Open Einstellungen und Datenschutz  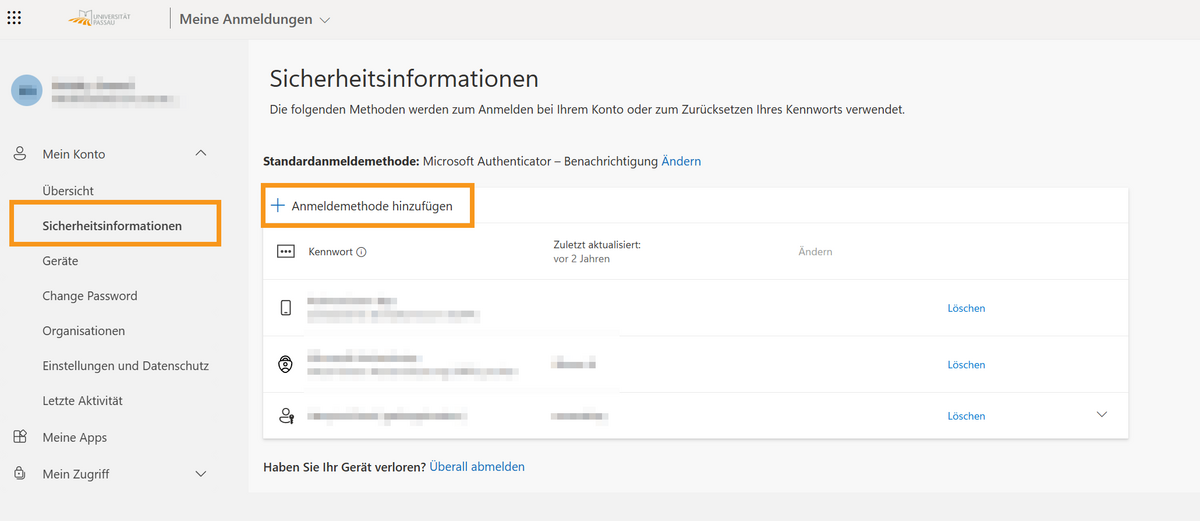125,366
